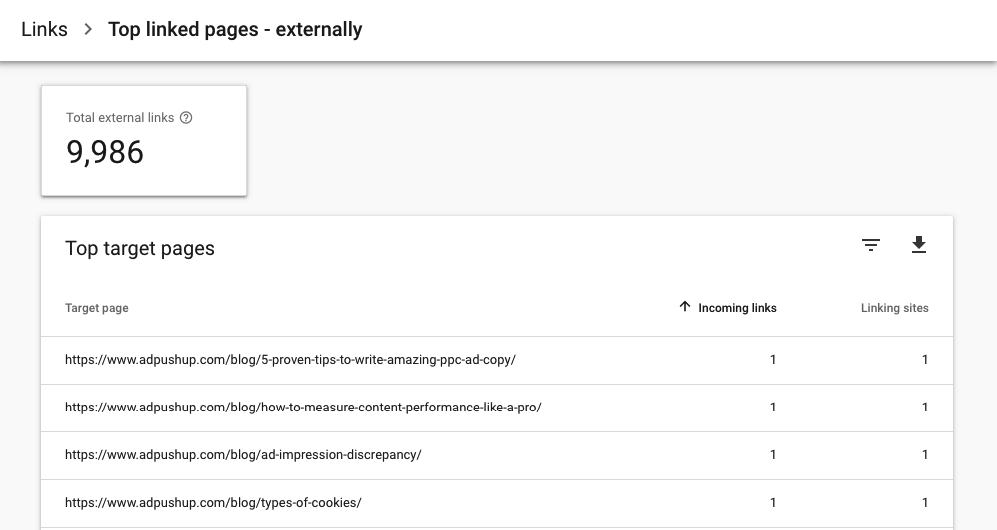997x530 pixels.
Task: Go back to Links breadcrumb
Action: [44, 30]
